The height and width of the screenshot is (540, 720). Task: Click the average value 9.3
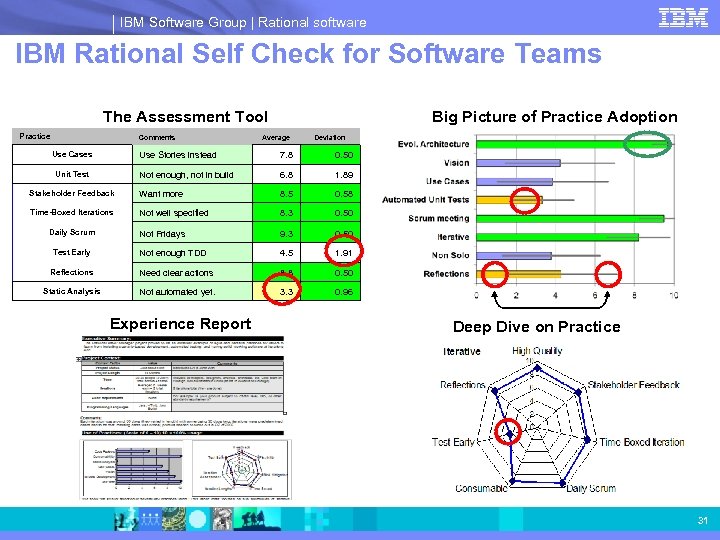coord(286,234)
